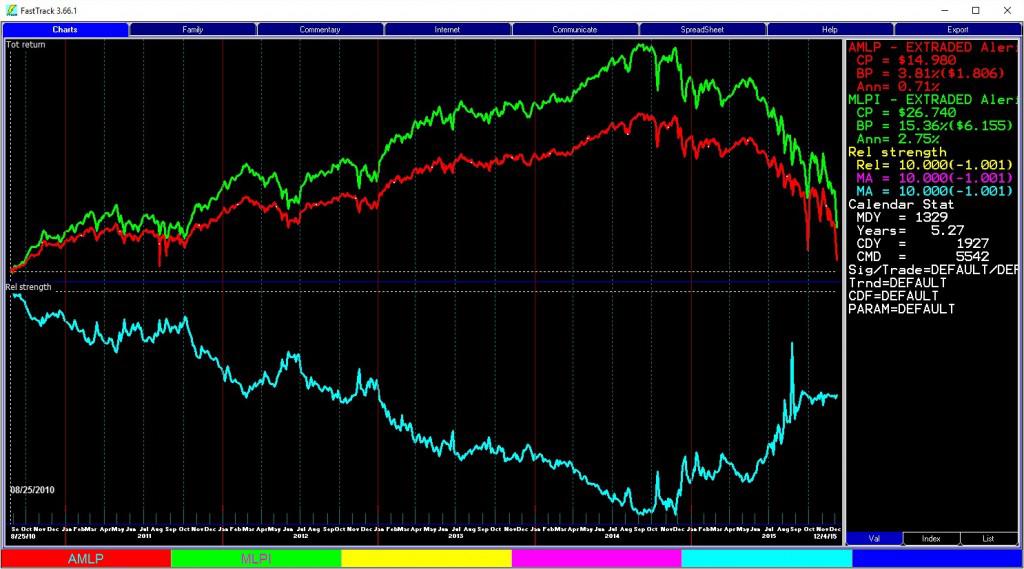Click the CMD = 5542 value
This screenshot has width=1024, height=569.
(923, 256)
